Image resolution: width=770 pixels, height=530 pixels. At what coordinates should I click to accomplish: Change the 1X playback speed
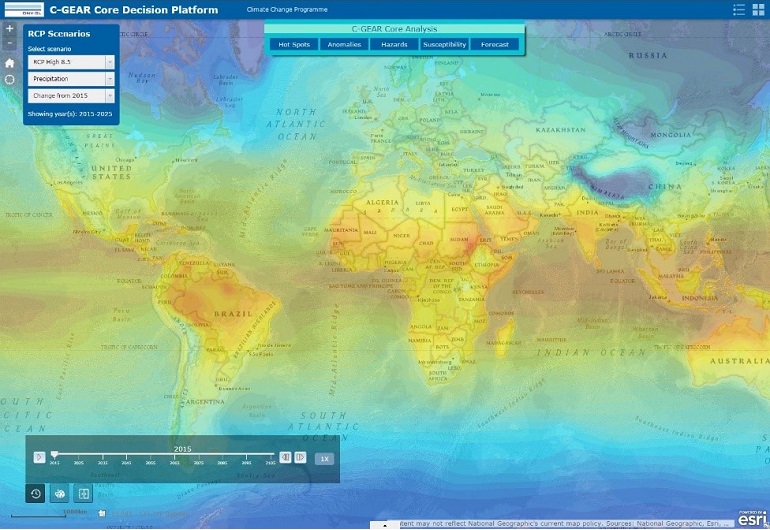coord(324,458)
